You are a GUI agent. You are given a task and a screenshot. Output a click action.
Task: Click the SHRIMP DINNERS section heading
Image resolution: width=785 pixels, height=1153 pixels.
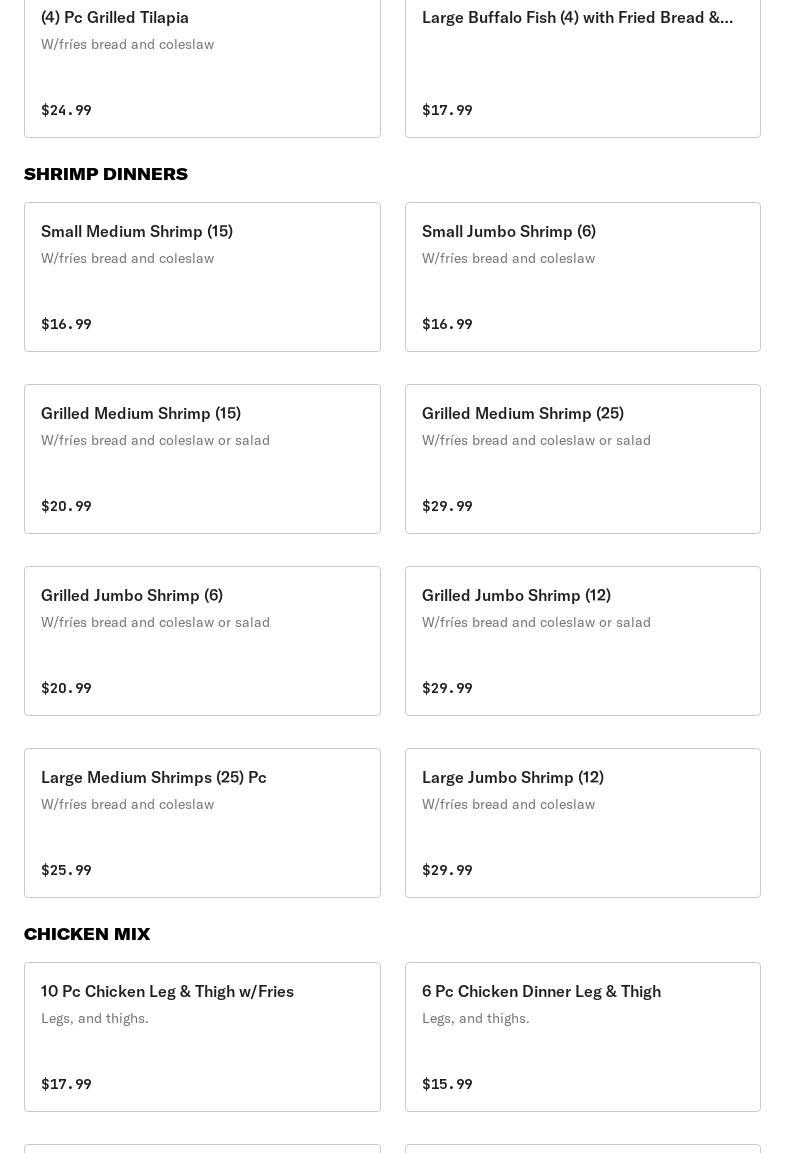106,174
